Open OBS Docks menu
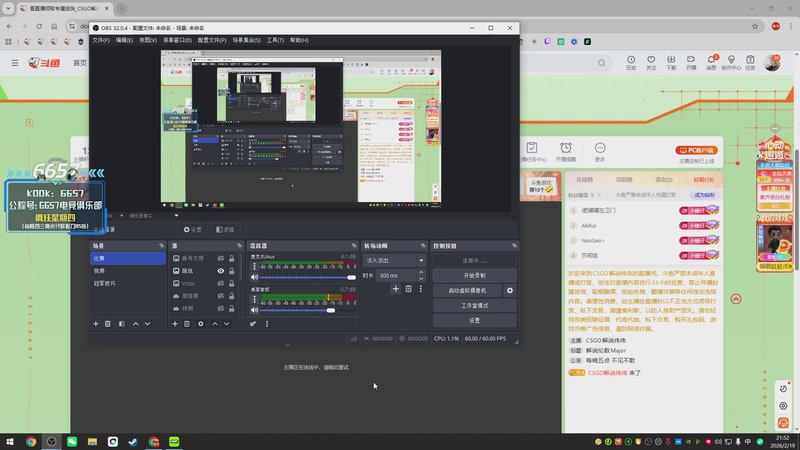 click(177, 40)
